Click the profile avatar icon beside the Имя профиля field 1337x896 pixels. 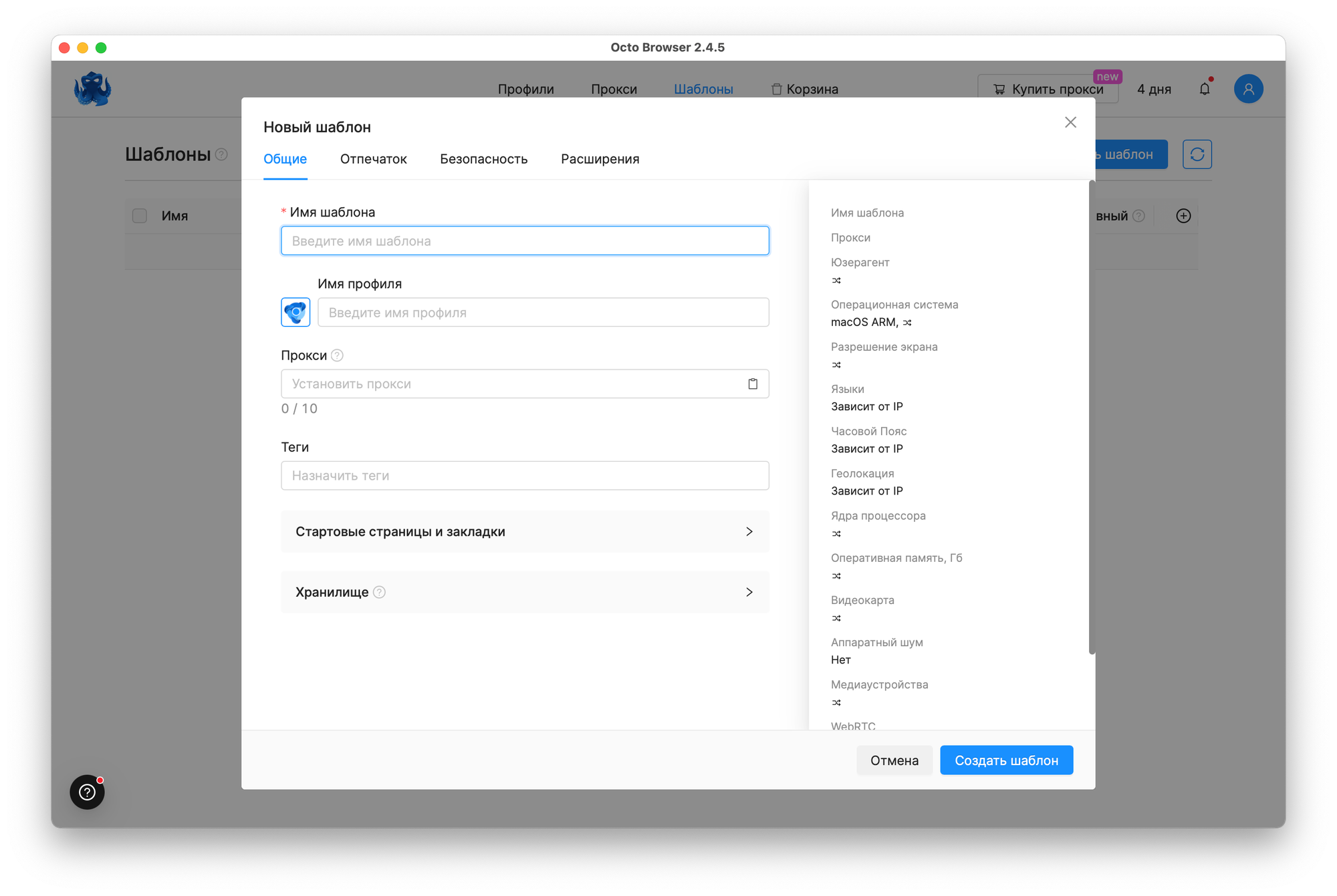coord(295,312)
